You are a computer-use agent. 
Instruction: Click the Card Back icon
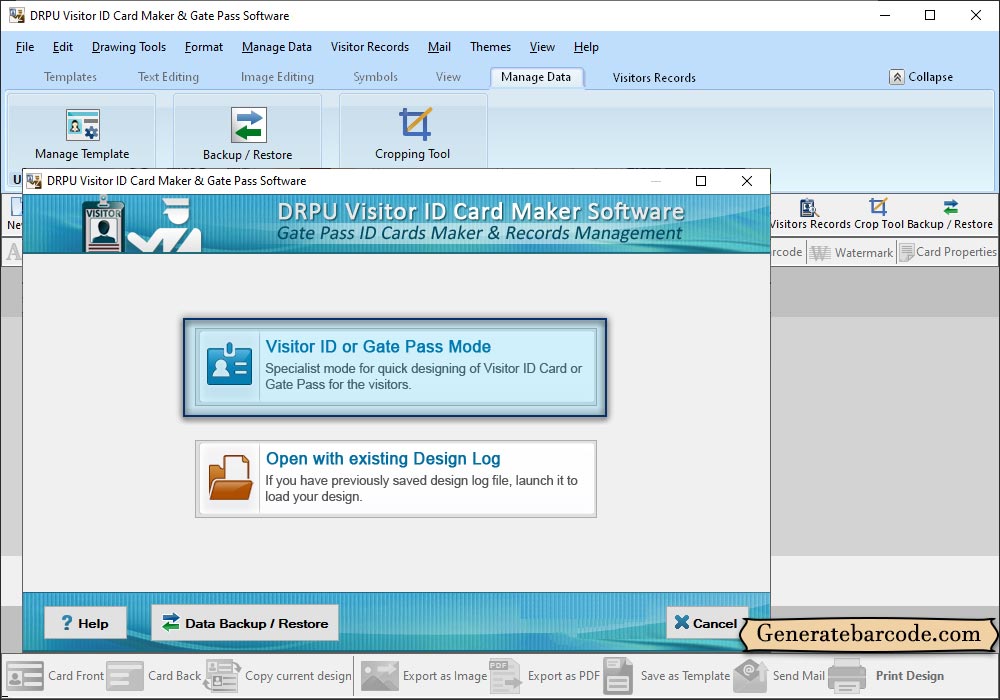coord(125,676)
